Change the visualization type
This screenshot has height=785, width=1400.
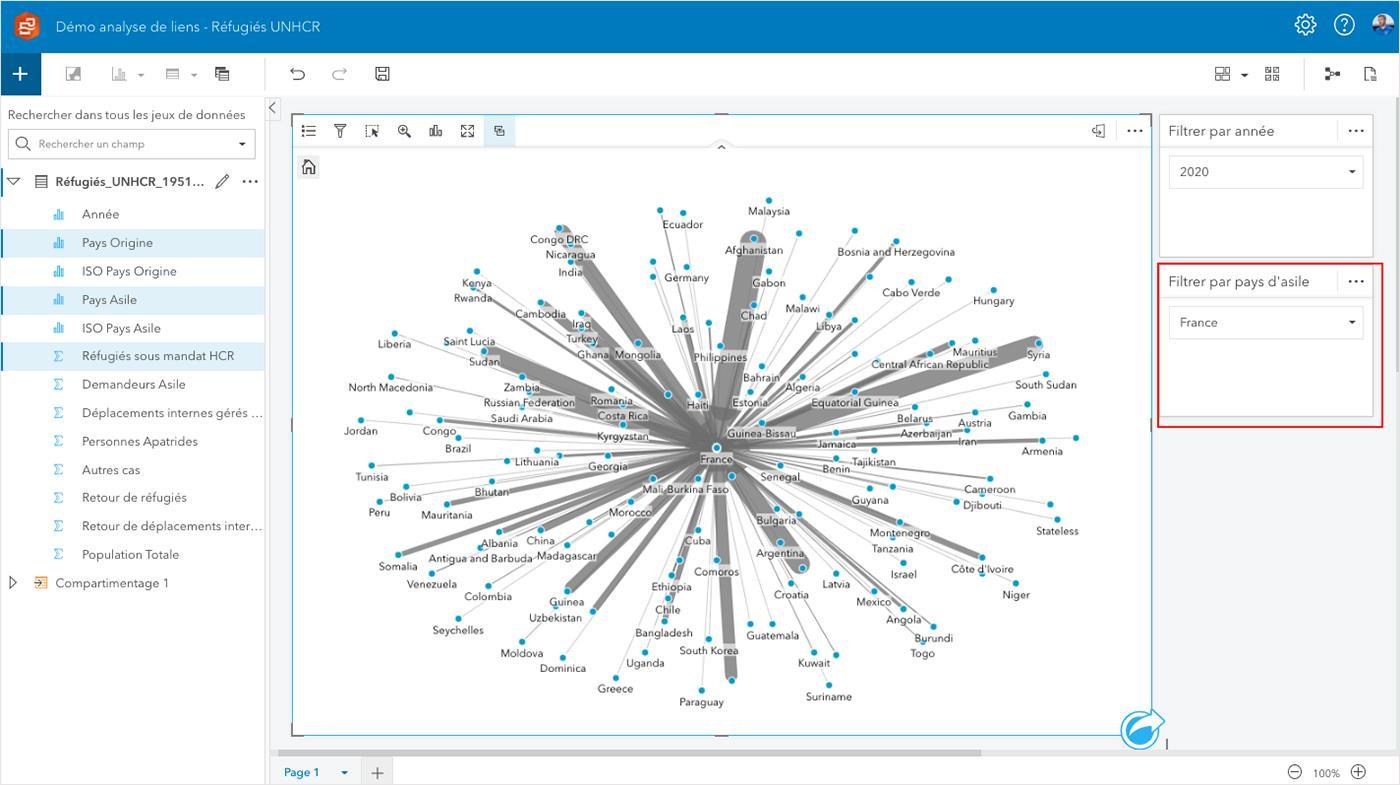pyautogui.click(x=436, y=131)
